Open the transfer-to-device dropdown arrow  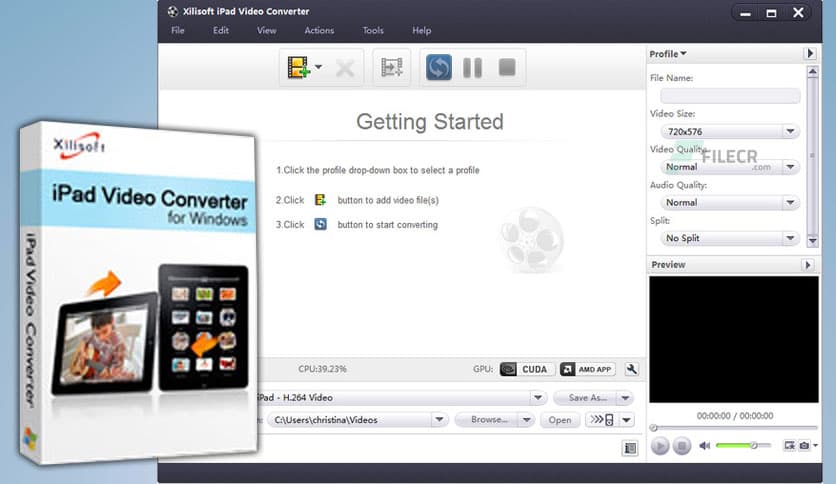(x=626, y=420)
